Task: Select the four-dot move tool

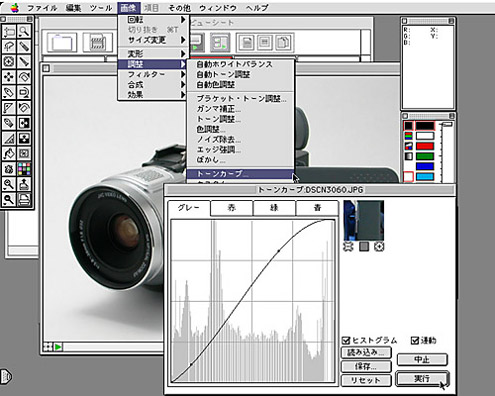Action: pos(9,77)
